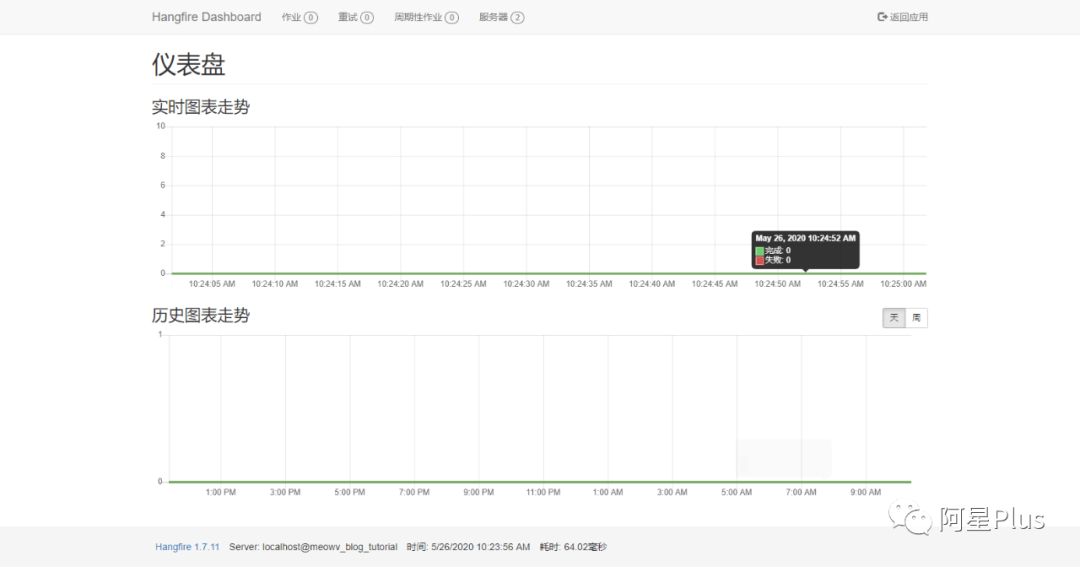Screen dimensions: 1080x567
Task: Open the Hangfire 1.7.11 version link
Action: tap(187, 547)
